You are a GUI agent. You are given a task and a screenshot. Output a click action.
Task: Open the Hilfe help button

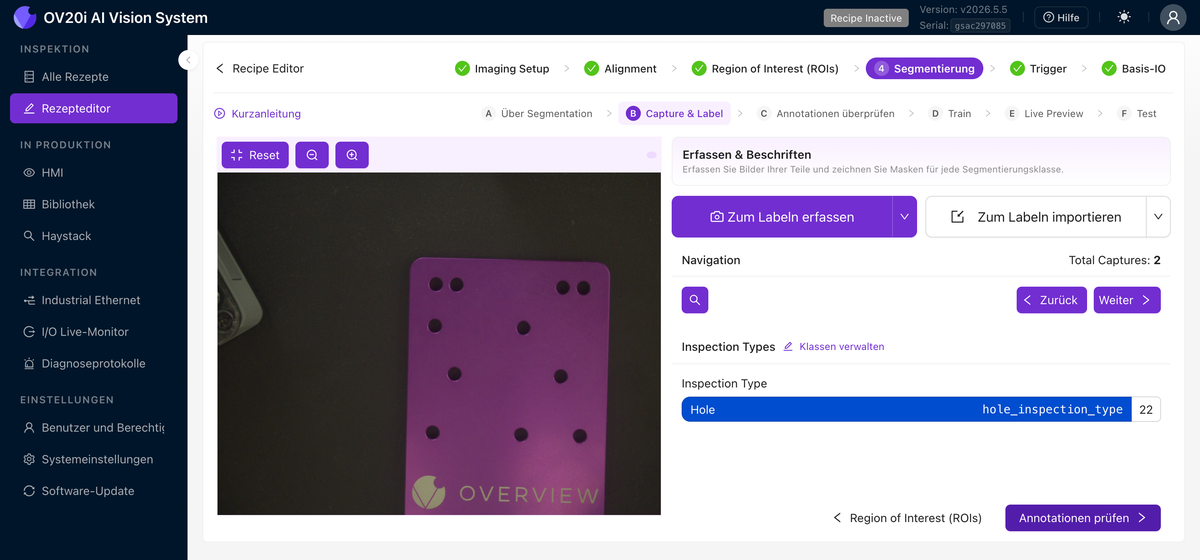1061,17
